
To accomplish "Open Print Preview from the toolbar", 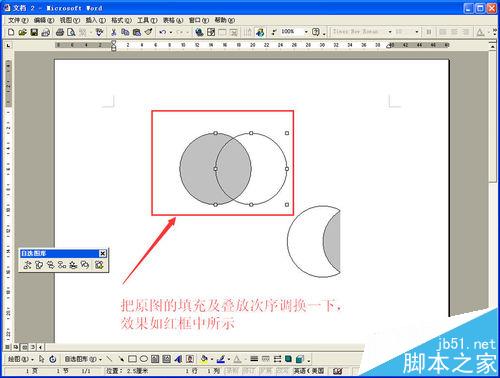I will click(x=71, y=32).
